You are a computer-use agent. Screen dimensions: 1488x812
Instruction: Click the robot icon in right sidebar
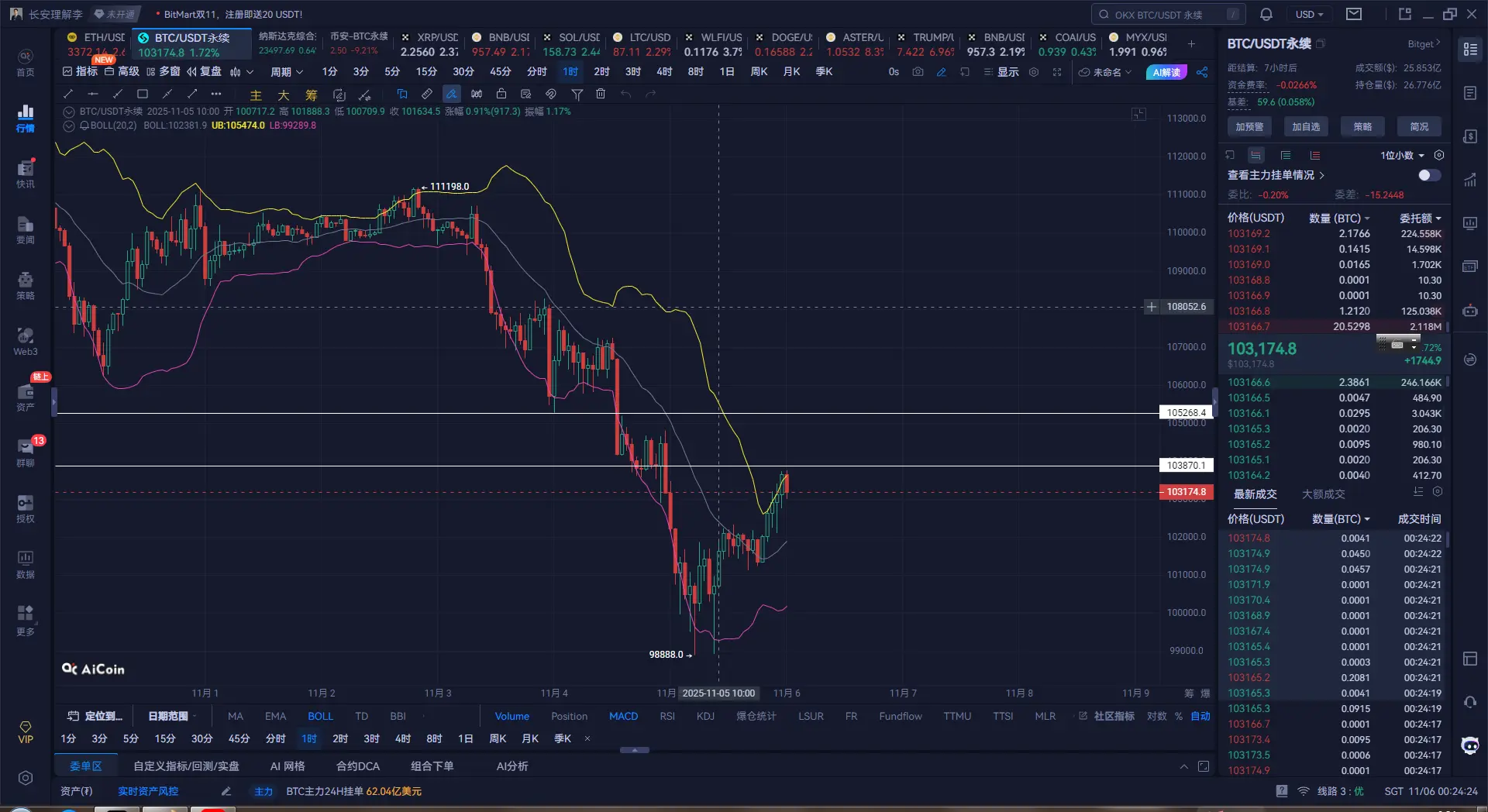[x=1470, y=310]
